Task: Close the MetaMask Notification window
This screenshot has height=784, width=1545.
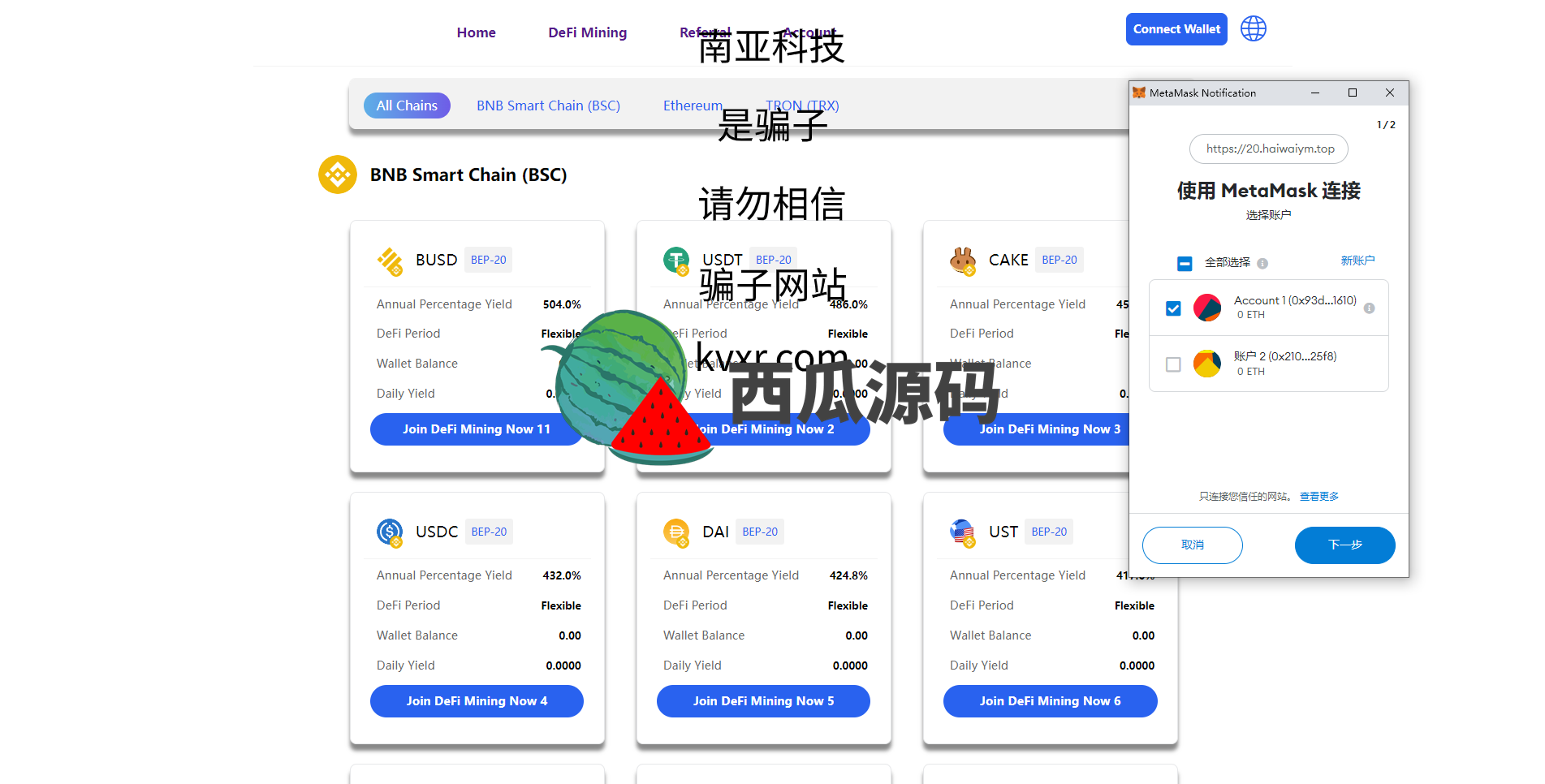Action: (1390, 93)
